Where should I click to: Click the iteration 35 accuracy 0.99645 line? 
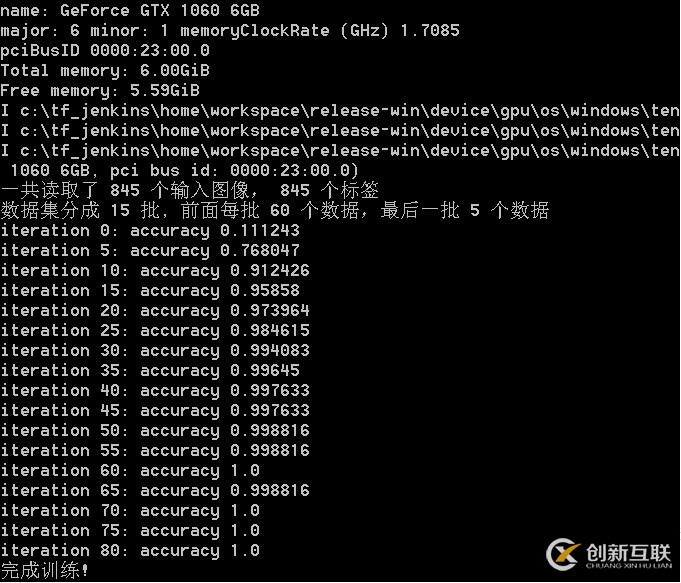tap(150, 370)
